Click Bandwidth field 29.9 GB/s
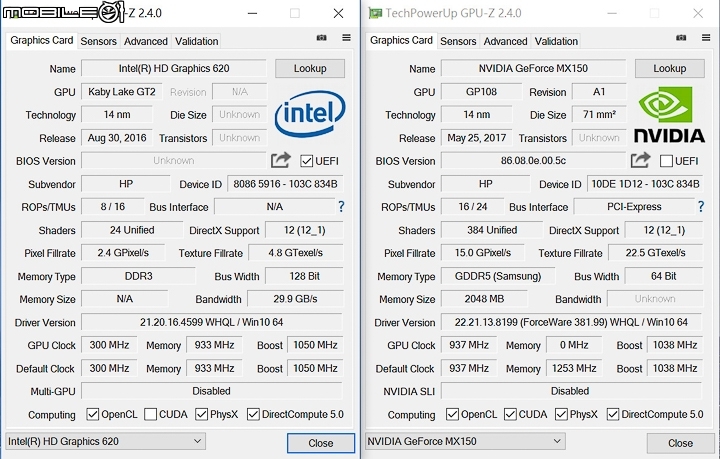 [295, 299]
